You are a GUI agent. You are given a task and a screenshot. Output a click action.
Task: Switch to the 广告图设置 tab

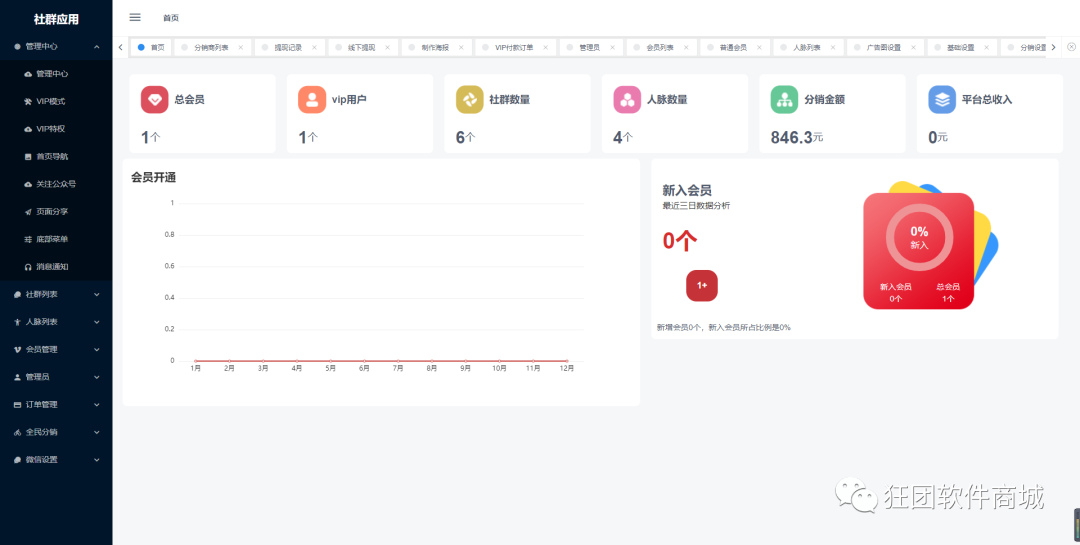pyautogui.click(x=884, y=48)
